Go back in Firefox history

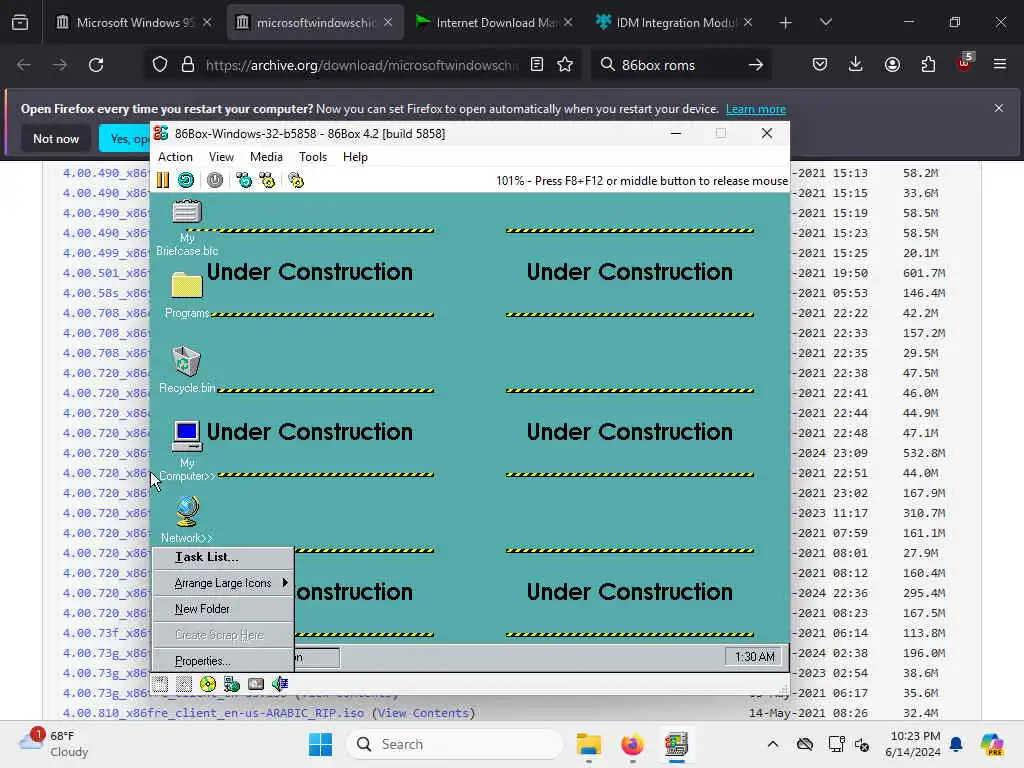coord(24,65)
